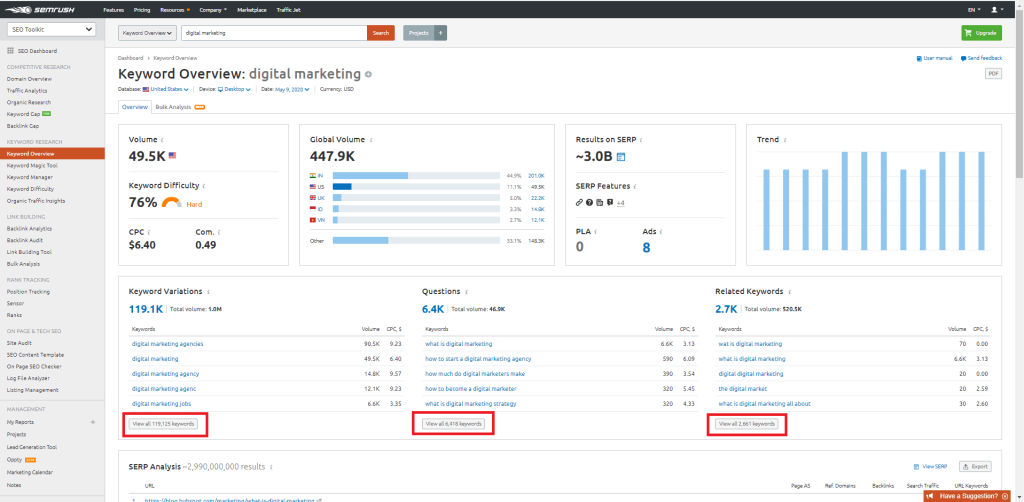Screen dimensions: 1024x502
Task: Click View all 2,661 keywords button
Action: point(746,424)
